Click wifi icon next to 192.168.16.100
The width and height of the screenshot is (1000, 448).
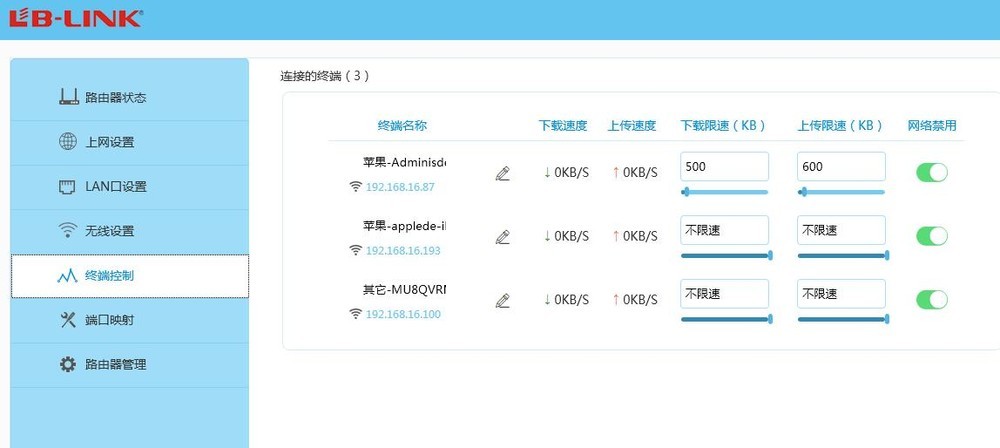tap(355, 313)
